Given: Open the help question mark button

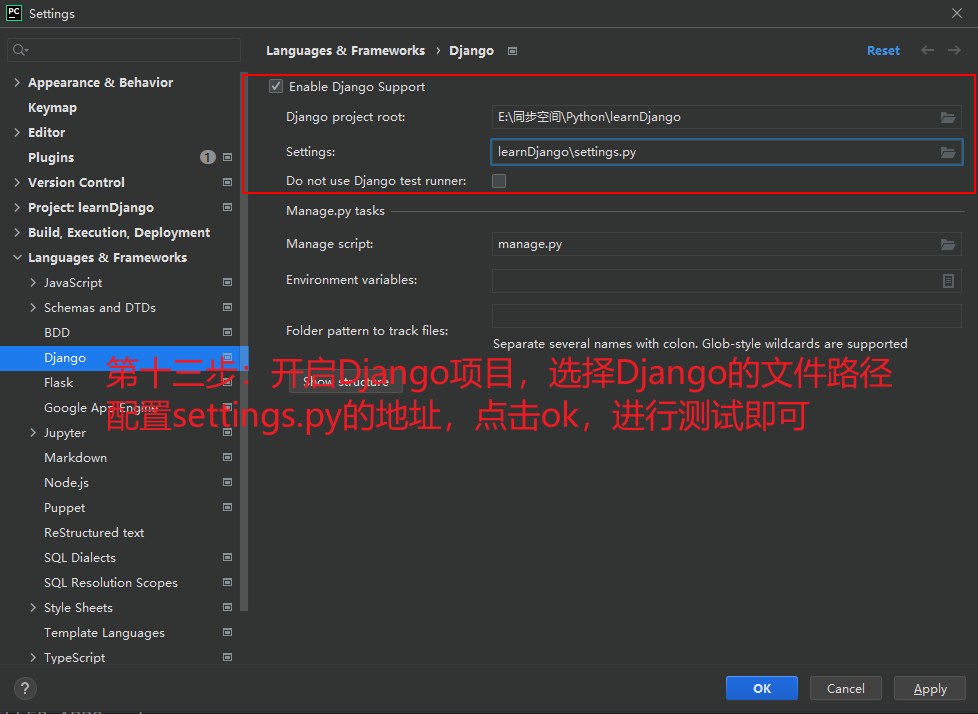Looking at the screenshot, I should tap(25, 688).
